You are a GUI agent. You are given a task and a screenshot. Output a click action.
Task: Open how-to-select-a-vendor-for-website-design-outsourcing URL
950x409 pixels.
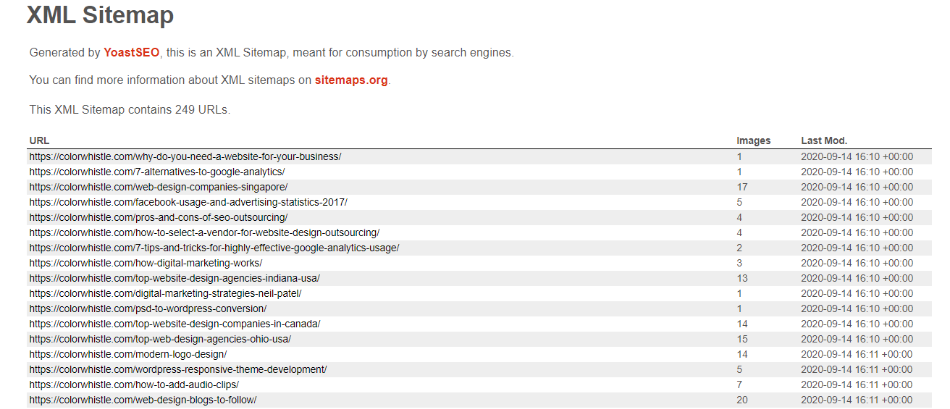204,232
